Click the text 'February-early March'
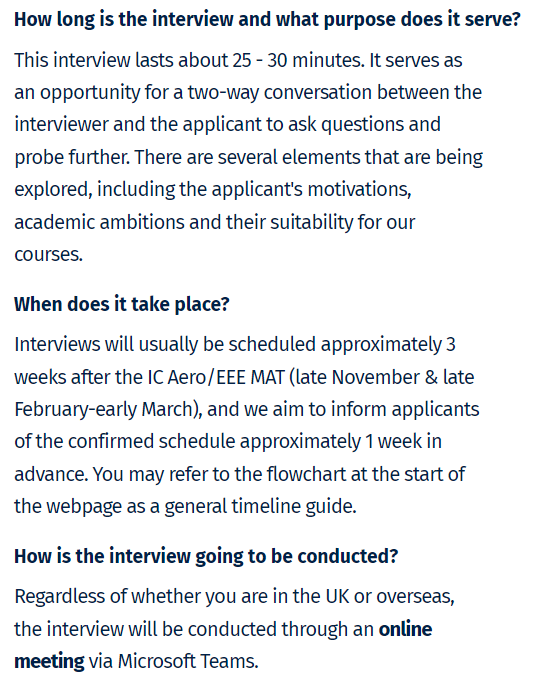Screen dimensions: 537x691 pos(104,409)
